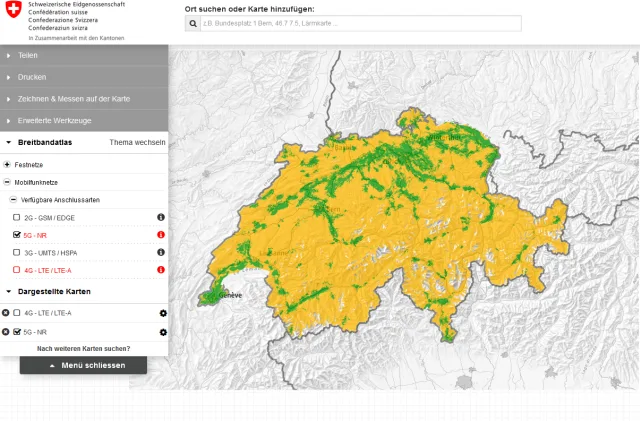Screen dimensions: 640x421
Task: Open settings gear for displayed 5G - NR layer
Action: [163, 331]
